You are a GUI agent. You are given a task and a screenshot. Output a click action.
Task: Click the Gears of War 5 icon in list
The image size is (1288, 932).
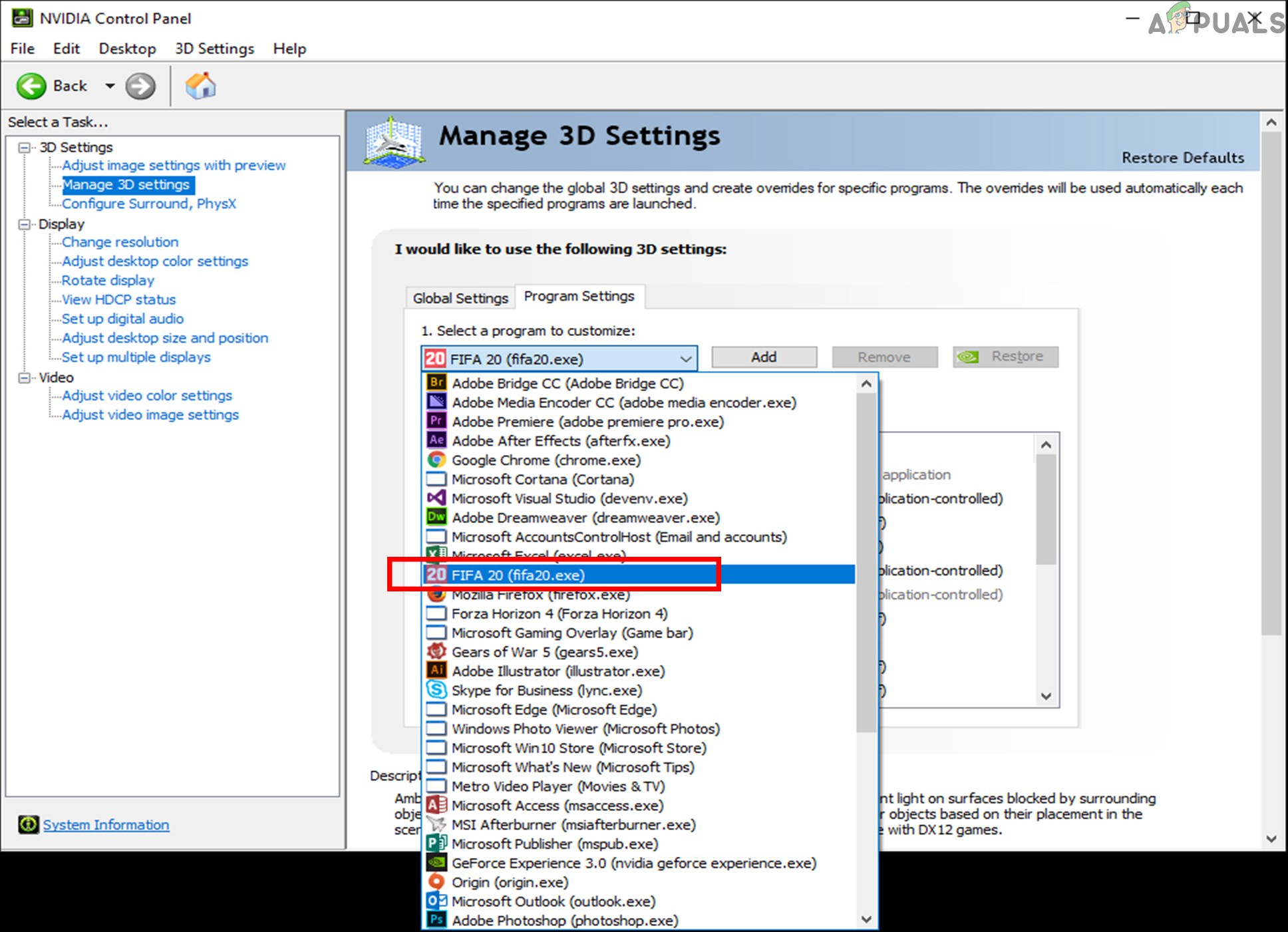[437, 651]
